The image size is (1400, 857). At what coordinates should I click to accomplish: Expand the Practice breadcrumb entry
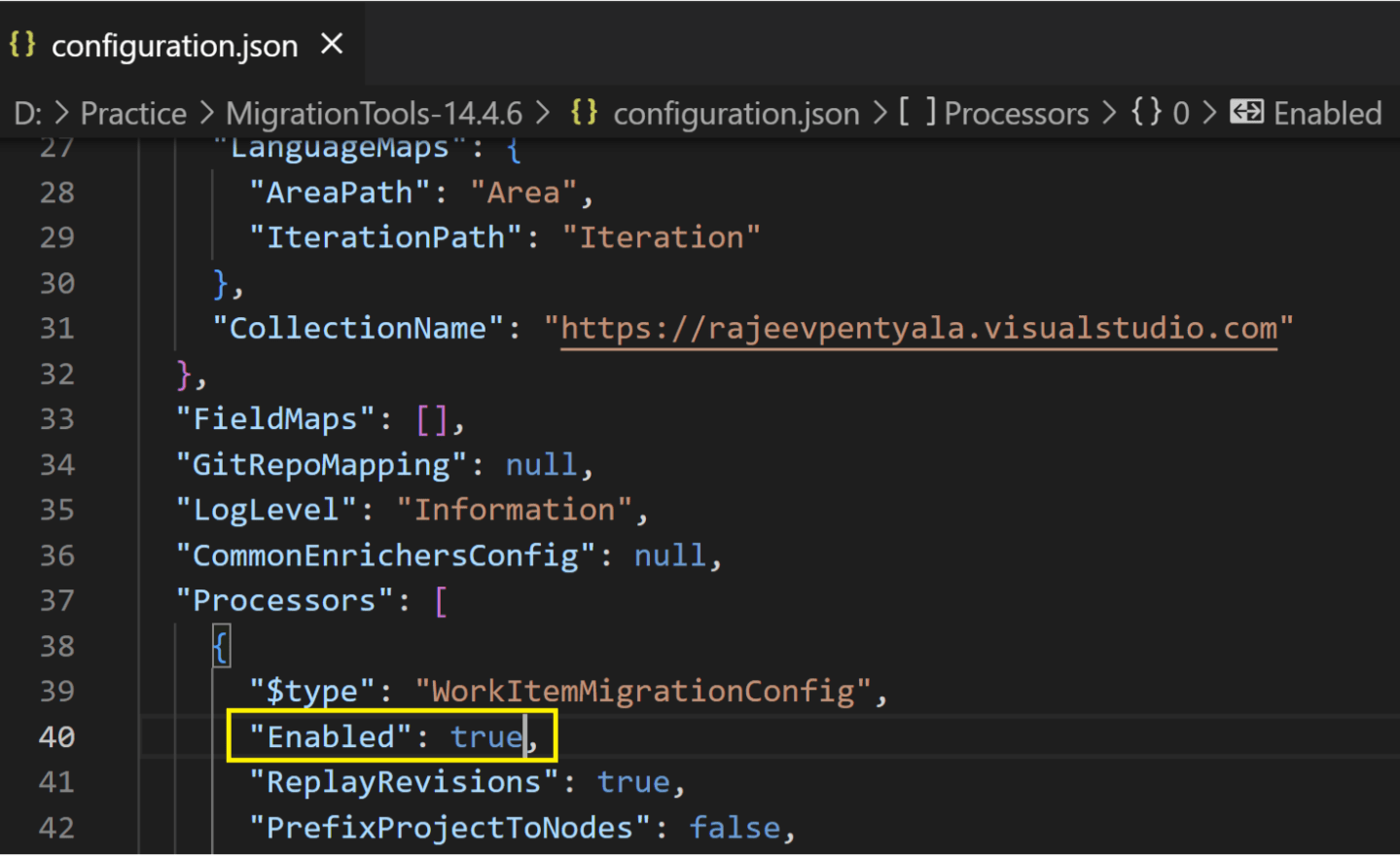133,113
